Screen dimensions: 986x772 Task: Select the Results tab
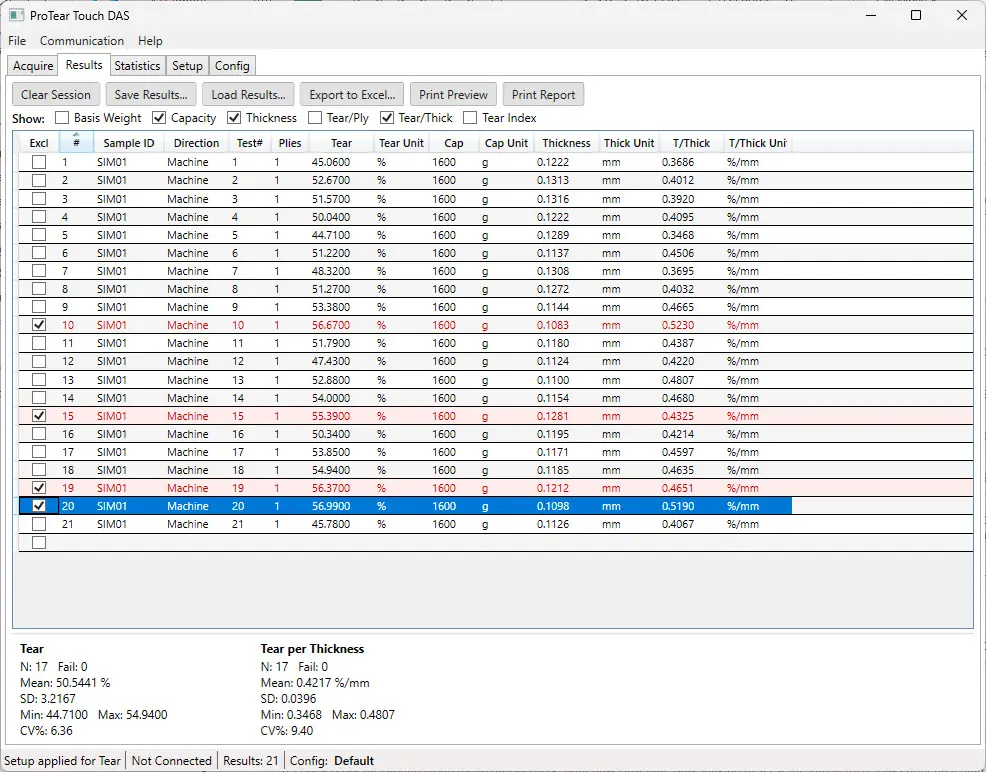[x=84, y=65]
